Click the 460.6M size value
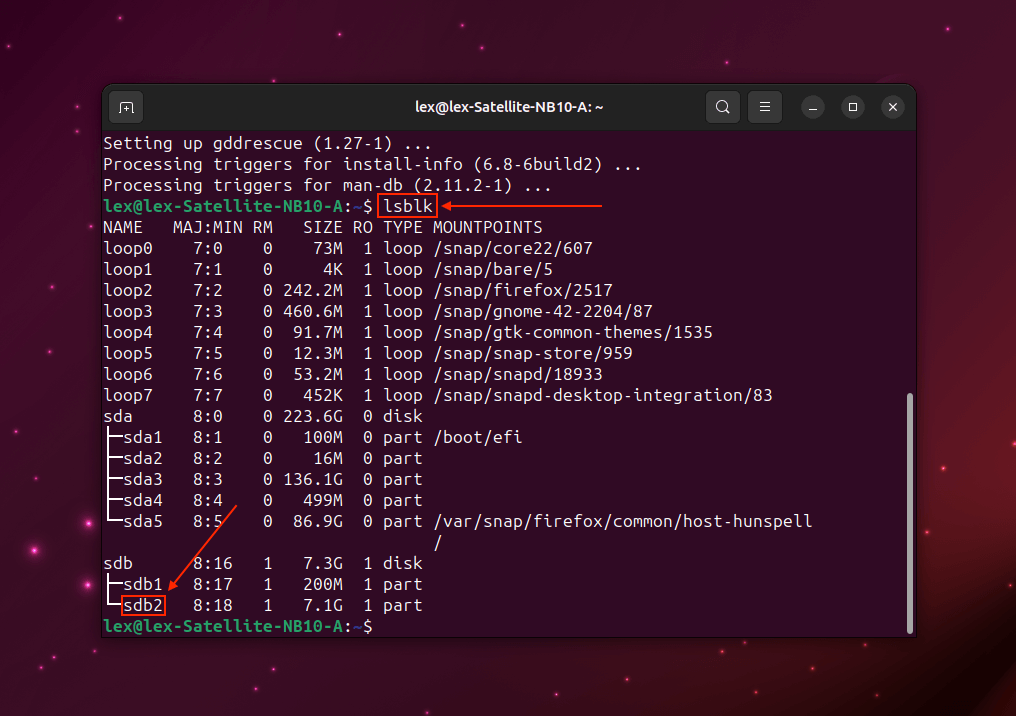Screen dimensions: 1016x716 tap(313, 312)
